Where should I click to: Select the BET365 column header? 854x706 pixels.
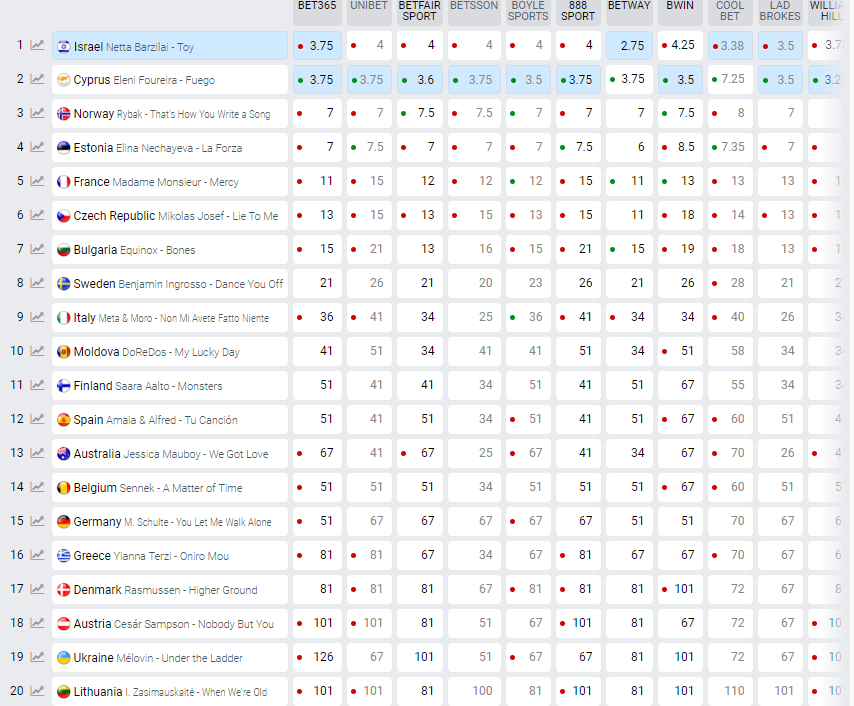(x=317, y=6)
